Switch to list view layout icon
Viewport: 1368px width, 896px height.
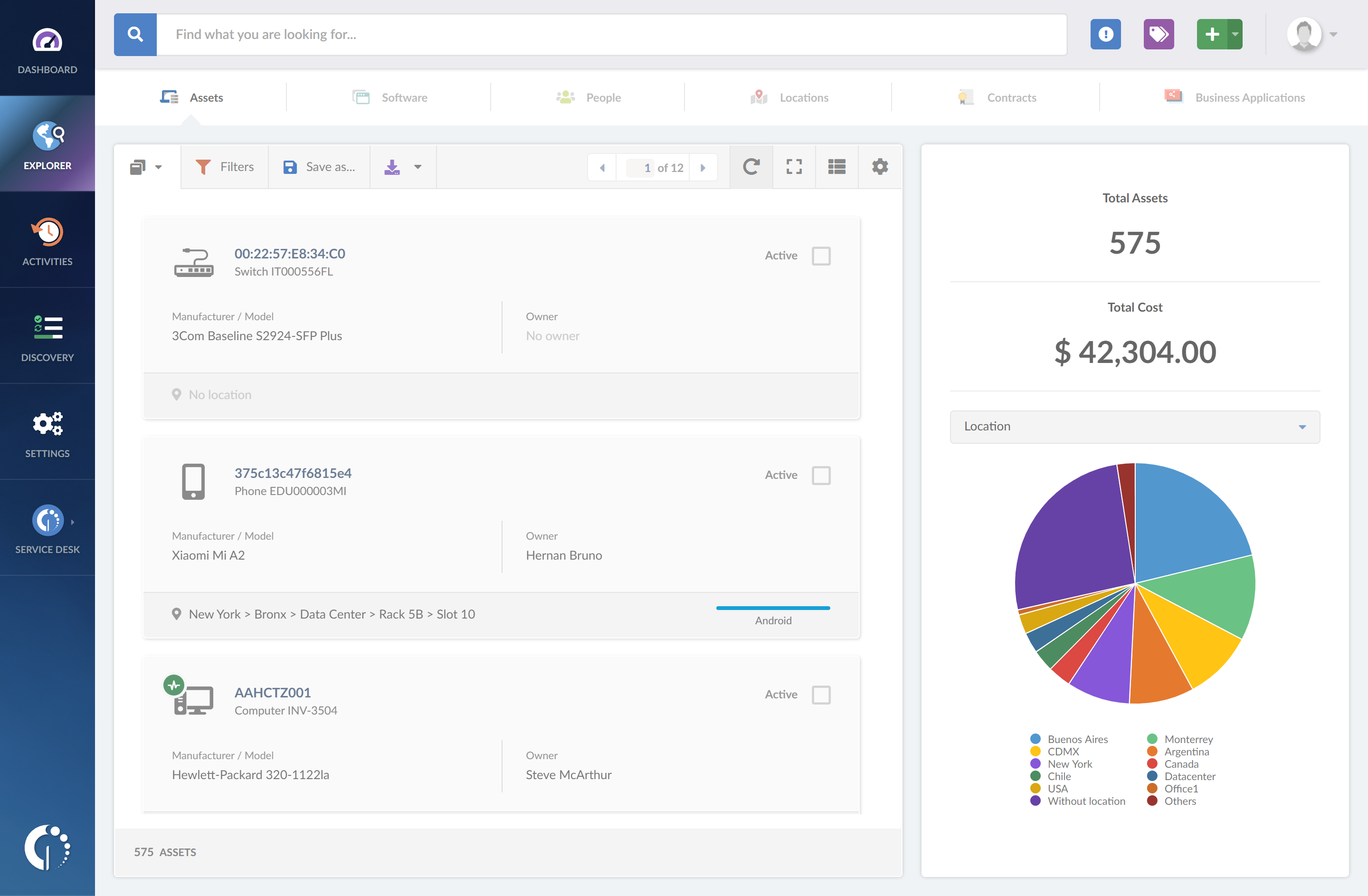click(x=836, y=167)
